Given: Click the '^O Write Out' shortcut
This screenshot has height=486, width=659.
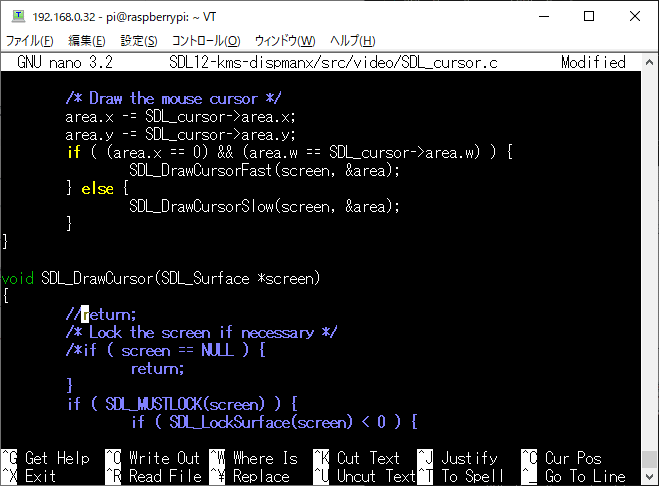Looking at the screenshot, I should [x=153, y=458].
